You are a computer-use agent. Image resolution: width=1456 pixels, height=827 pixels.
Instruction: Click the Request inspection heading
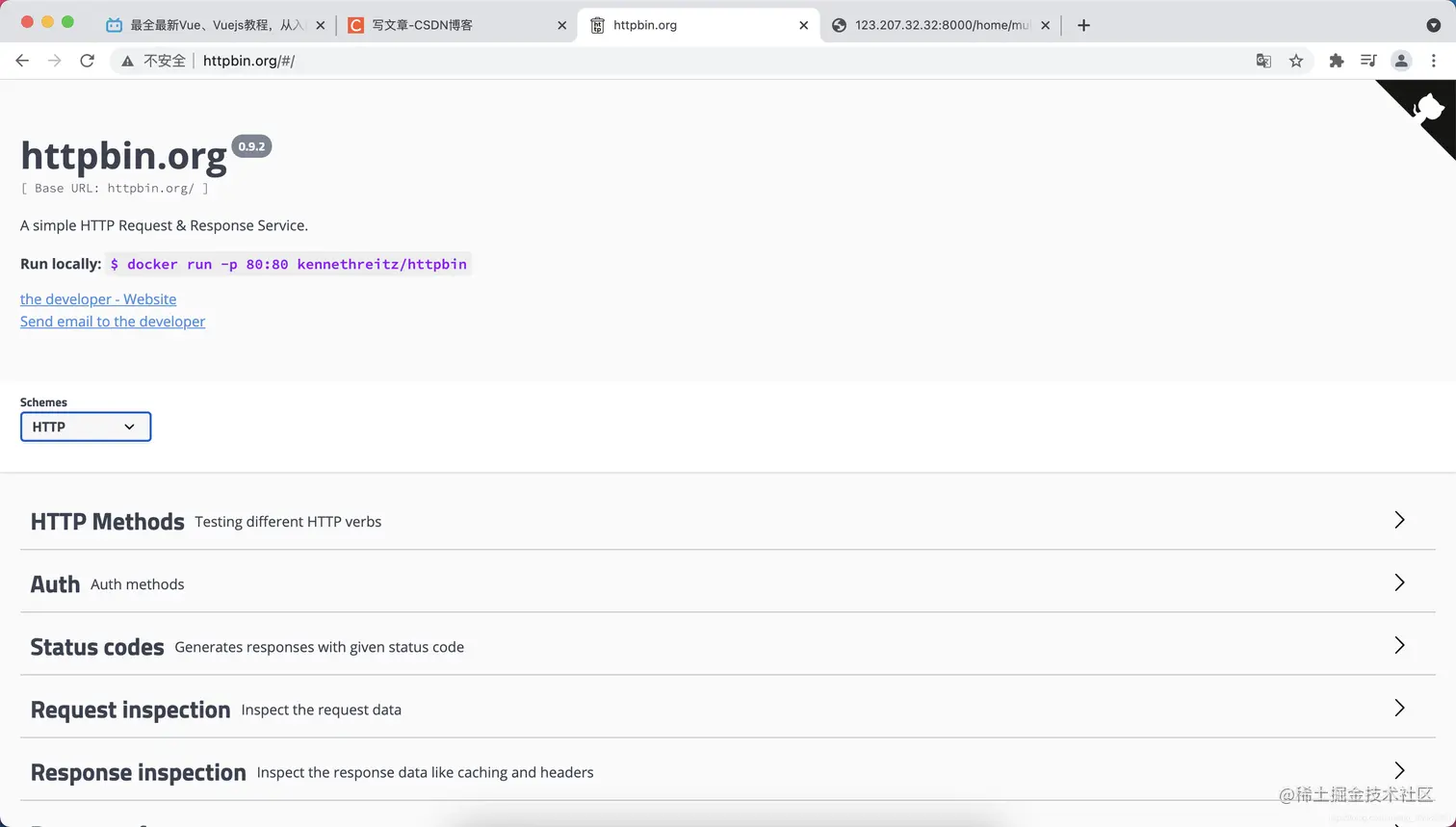(130, 710)
